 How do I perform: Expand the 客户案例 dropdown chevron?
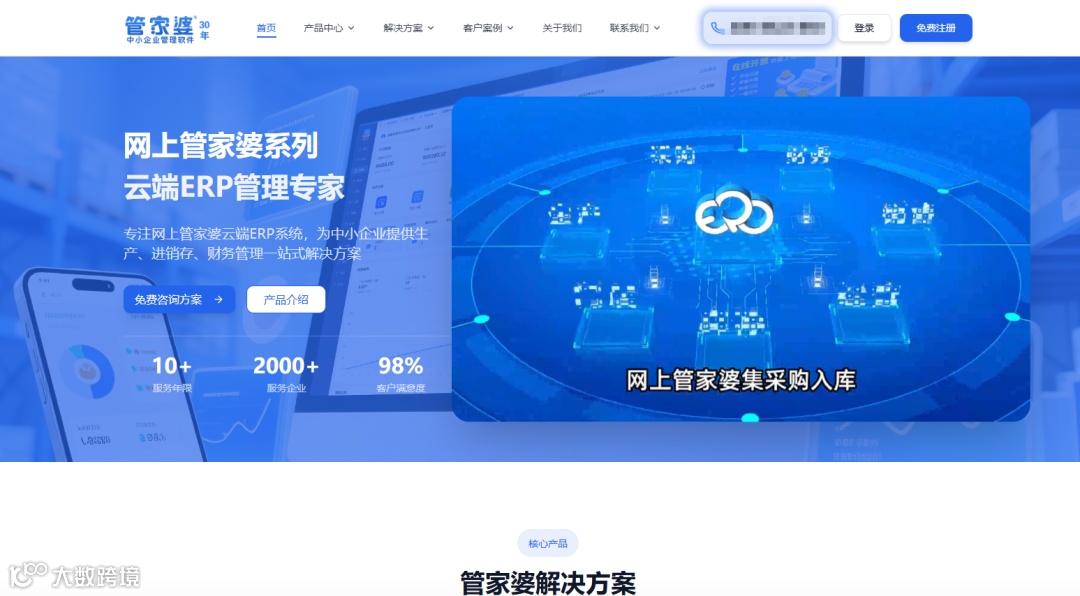510,28
